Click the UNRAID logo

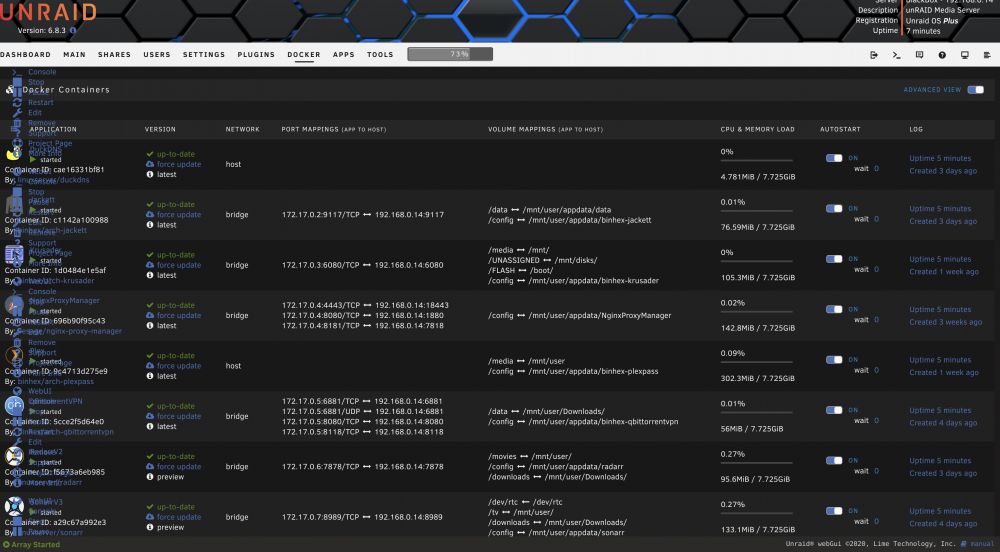click(x=48, y=12)
